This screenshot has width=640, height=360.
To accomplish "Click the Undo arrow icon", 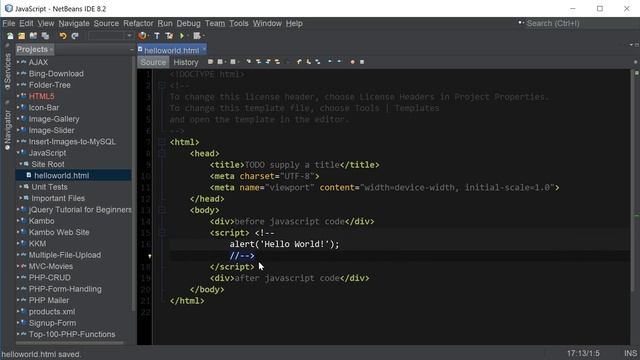I will click(x=63, y=36).
